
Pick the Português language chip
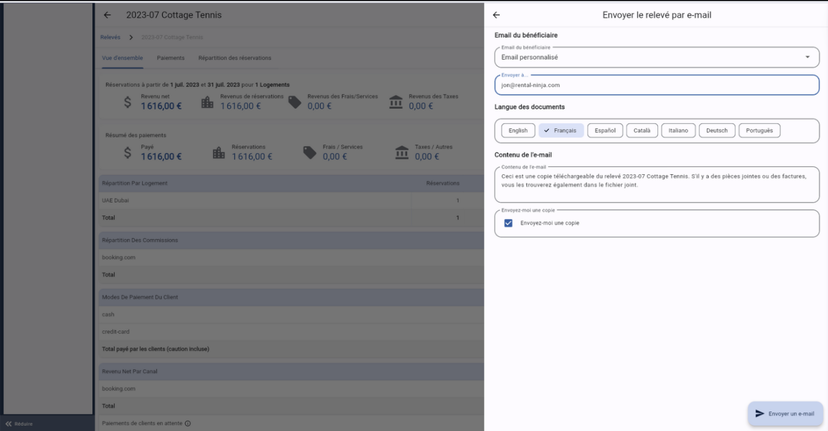(760, 130)
